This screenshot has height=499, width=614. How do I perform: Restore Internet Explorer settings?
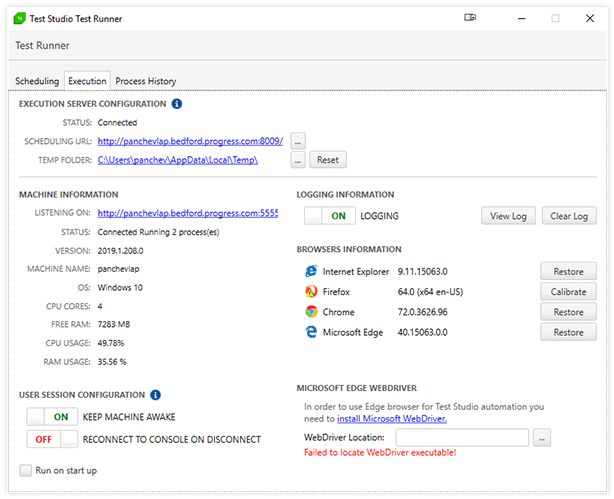[568, 271]
